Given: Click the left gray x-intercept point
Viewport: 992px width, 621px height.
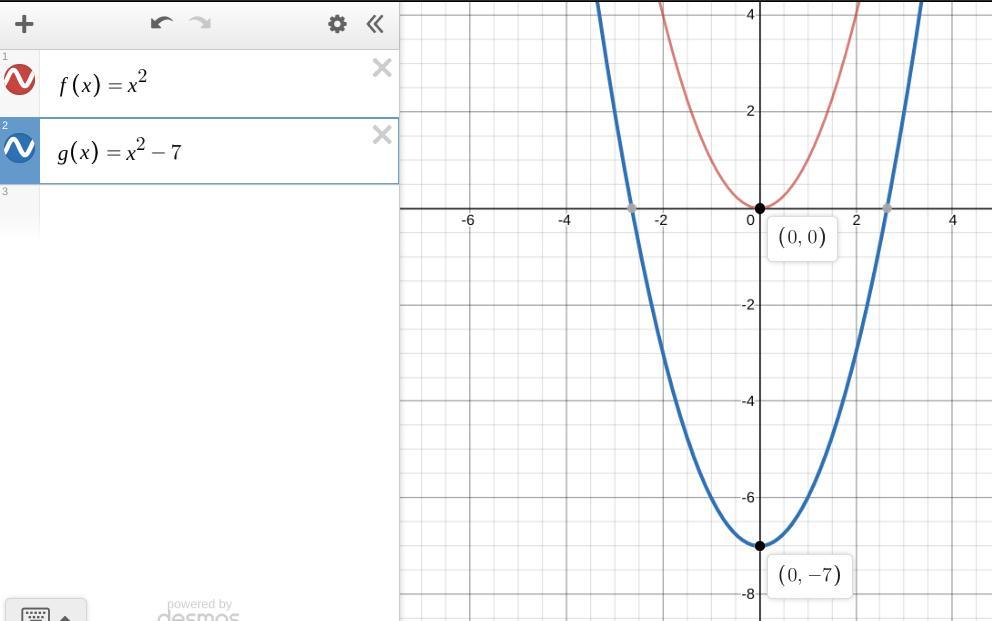Looking at the screenshot, I should 631,208.
